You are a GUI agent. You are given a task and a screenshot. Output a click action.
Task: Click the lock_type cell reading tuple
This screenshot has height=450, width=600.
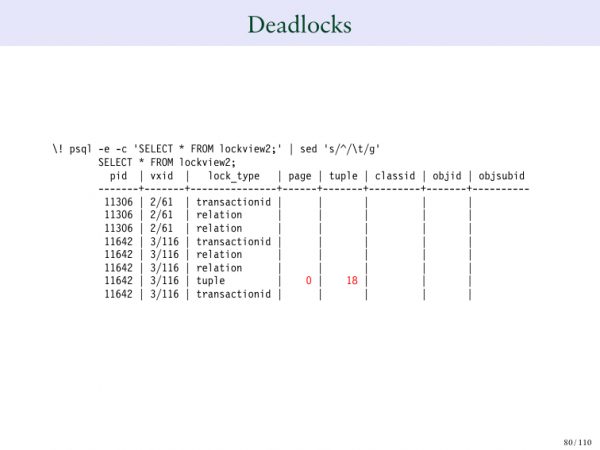211,281
